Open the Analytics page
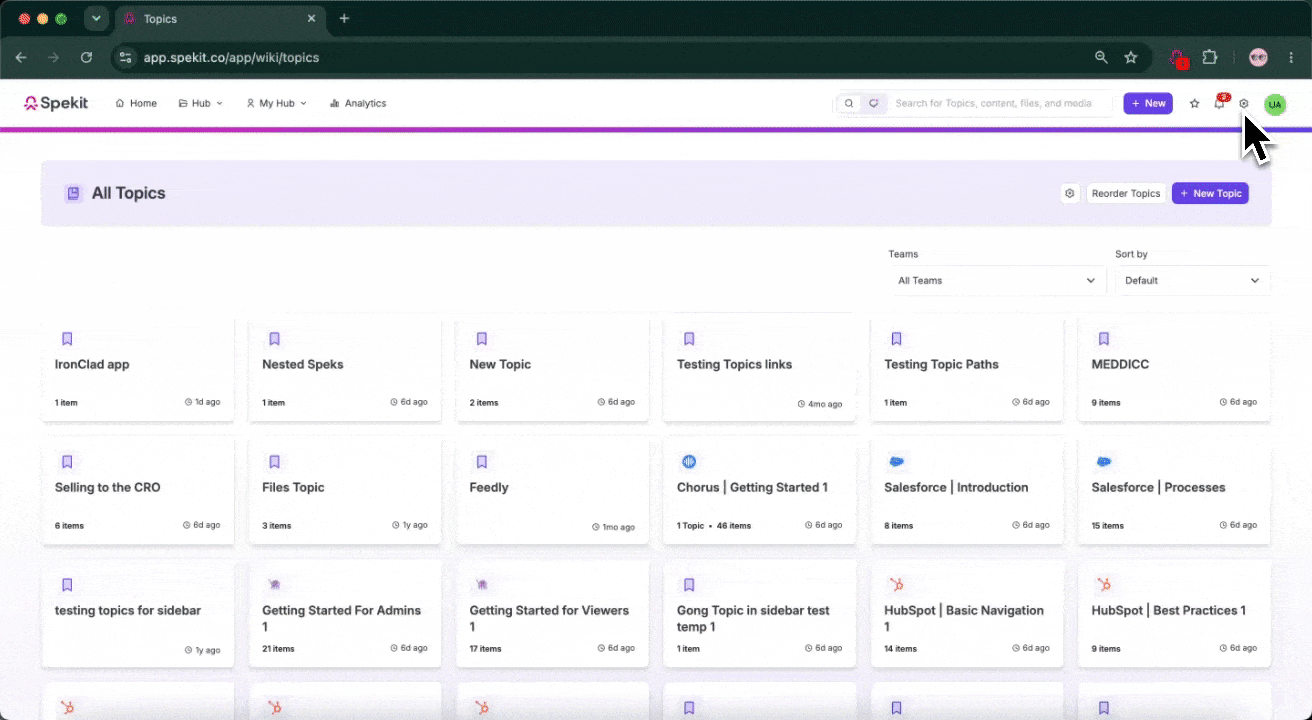This screenshot has width=1312, height=720. click(358, 103)
